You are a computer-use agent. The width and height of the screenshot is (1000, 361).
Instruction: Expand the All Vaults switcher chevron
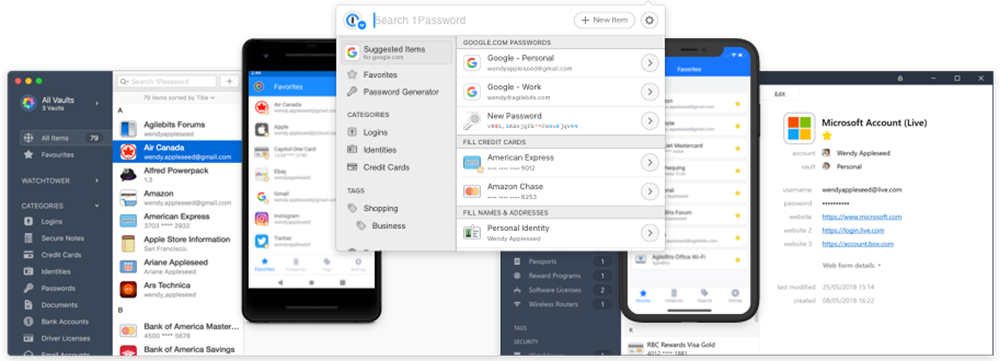[97, 103]
